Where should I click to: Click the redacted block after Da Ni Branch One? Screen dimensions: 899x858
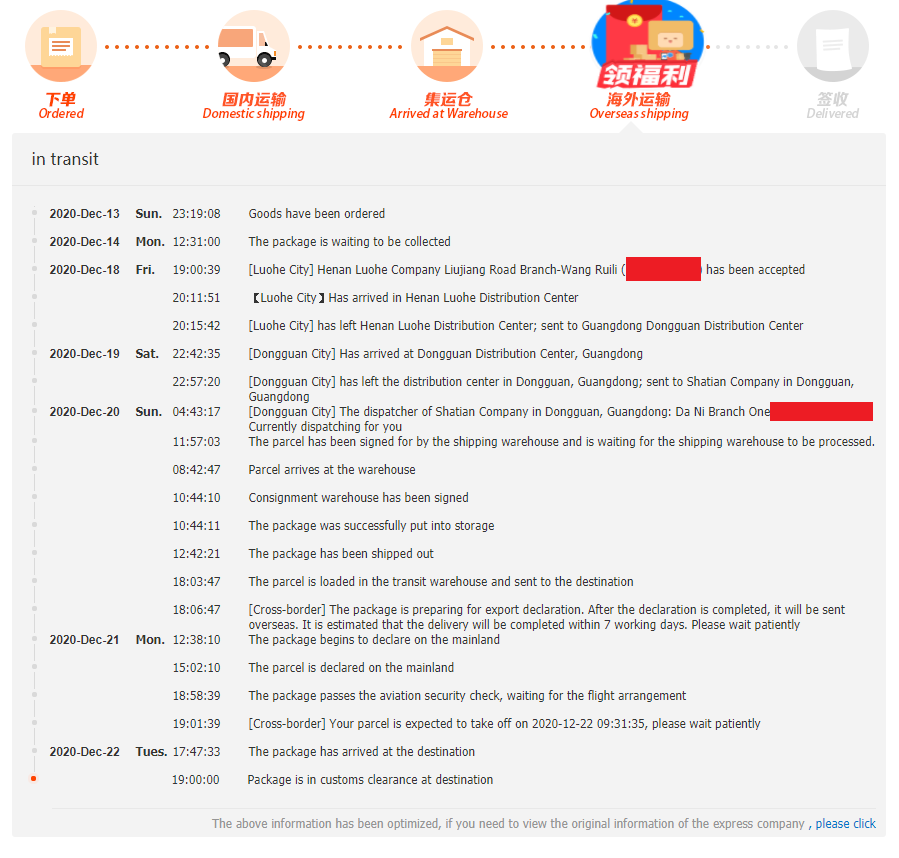coord(821,411)
